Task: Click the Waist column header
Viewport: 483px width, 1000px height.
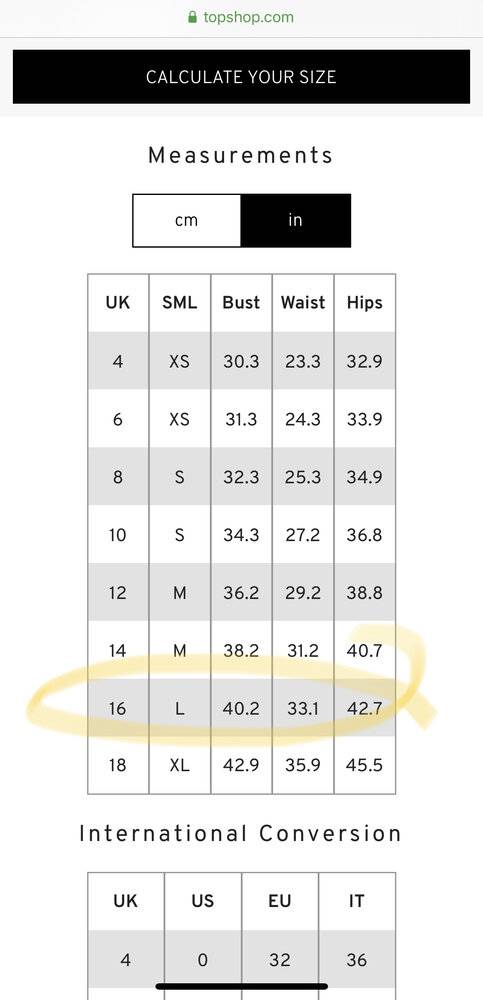Action: click(x=303, y=303)
